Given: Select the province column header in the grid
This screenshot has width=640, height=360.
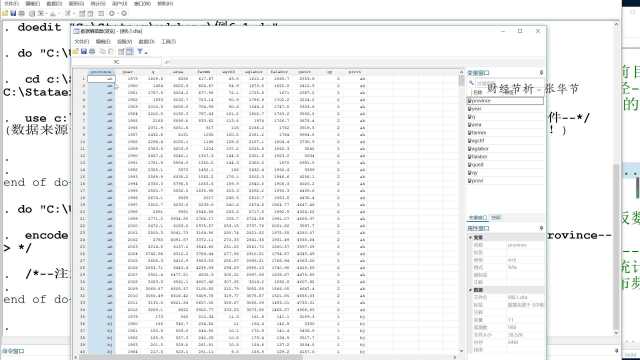Looking at the screenshot, I should coord(101,72).
